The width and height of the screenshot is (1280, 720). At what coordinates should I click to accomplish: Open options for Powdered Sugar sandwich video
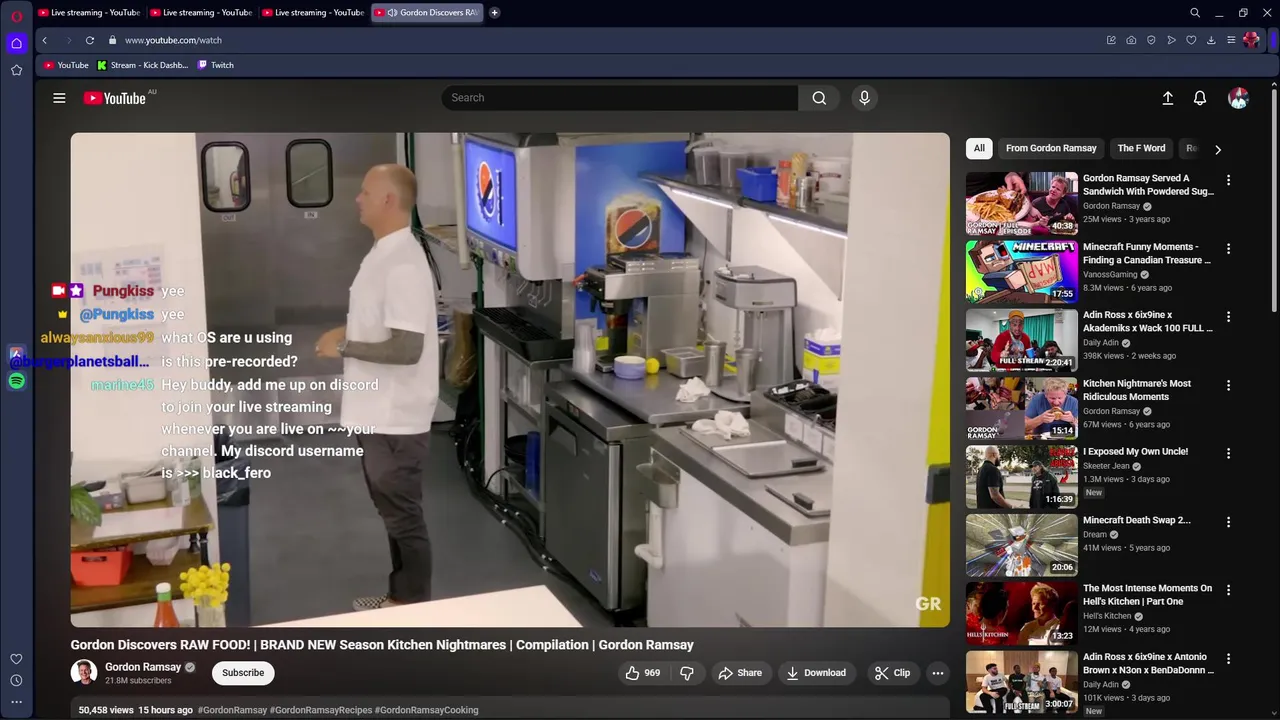1229,180
